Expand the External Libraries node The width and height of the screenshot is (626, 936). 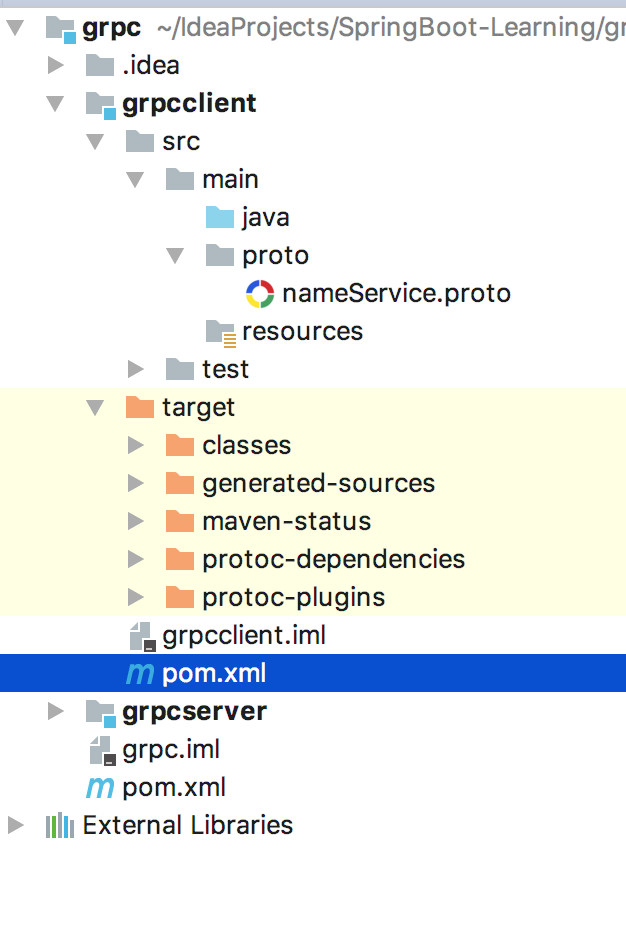[16, 825]
